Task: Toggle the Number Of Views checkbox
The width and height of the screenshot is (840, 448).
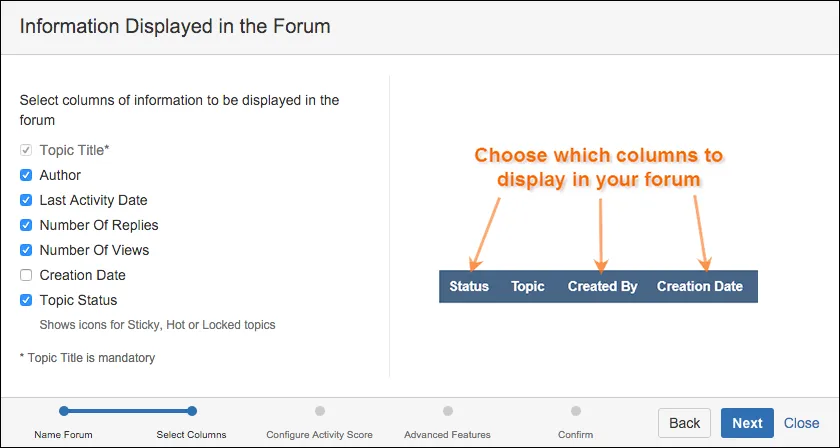Action: tap(26, 250)
